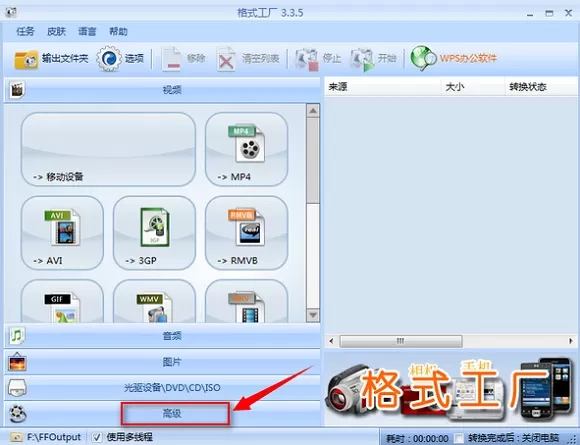This screenshot has height=445, width=580.
Task: Click the status bar output folder icon
Action: coord(16,437)
